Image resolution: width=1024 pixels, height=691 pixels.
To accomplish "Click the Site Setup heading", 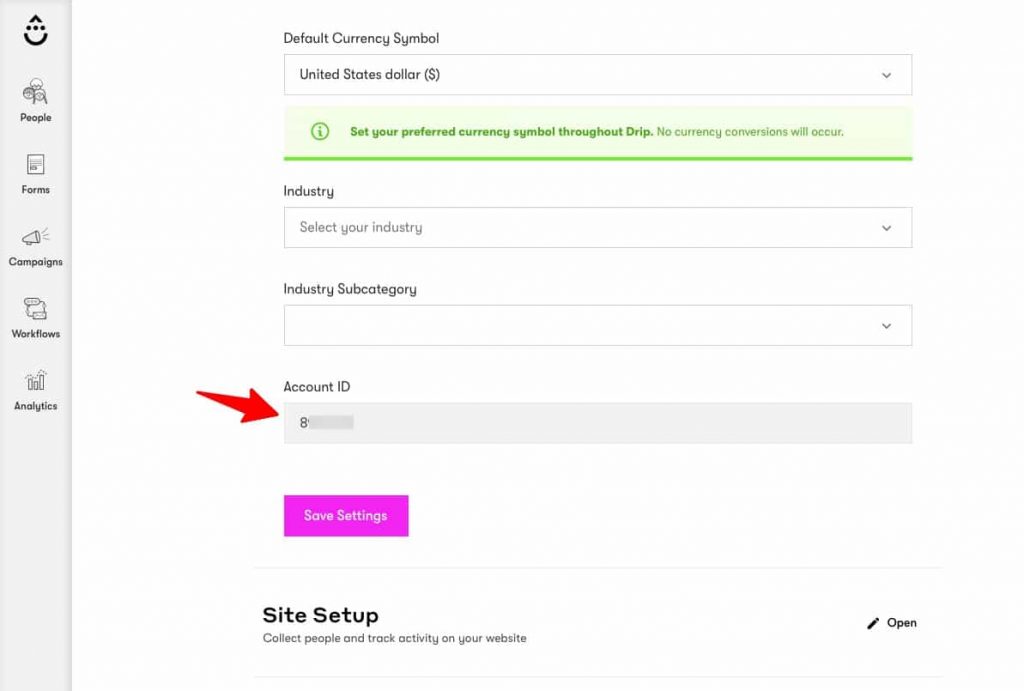I will tap(321, 615).
